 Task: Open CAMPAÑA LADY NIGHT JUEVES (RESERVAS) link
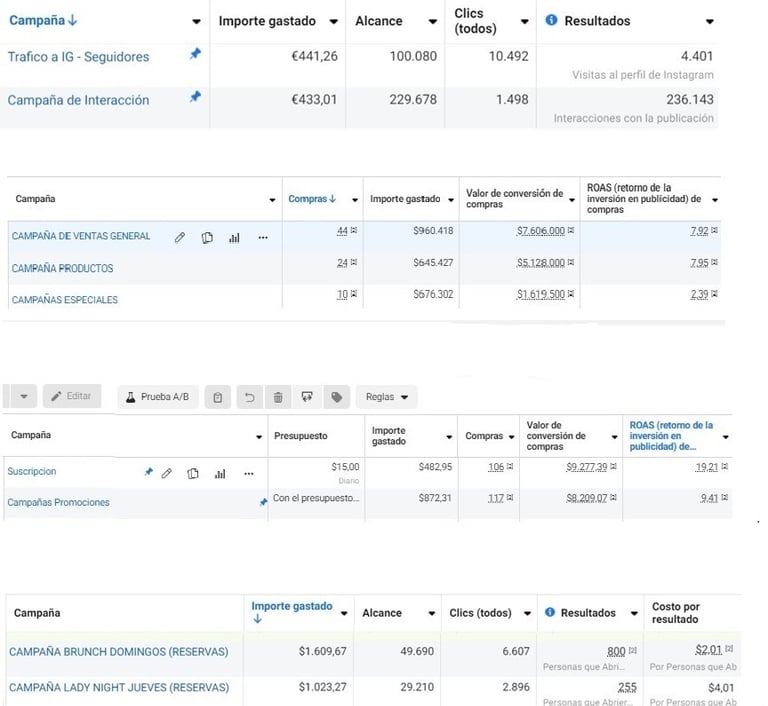click(119, 687)
